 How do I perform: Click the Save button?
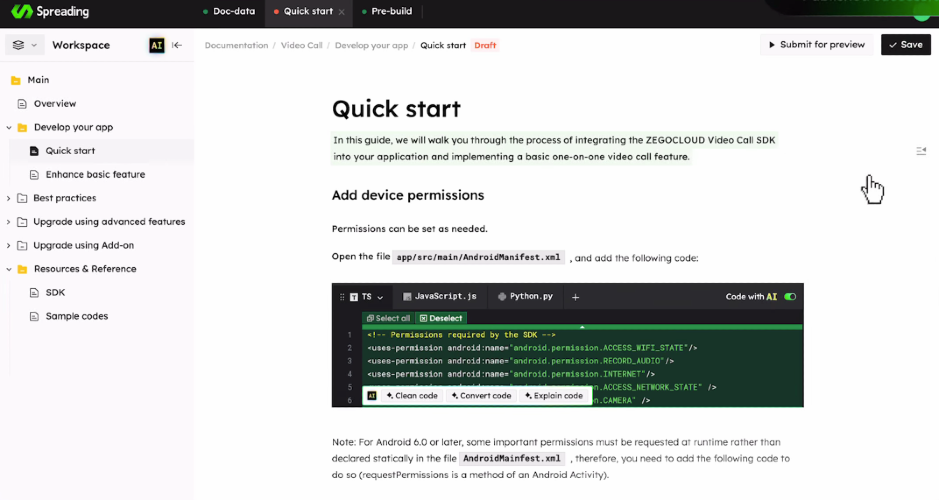pos(905,45)
